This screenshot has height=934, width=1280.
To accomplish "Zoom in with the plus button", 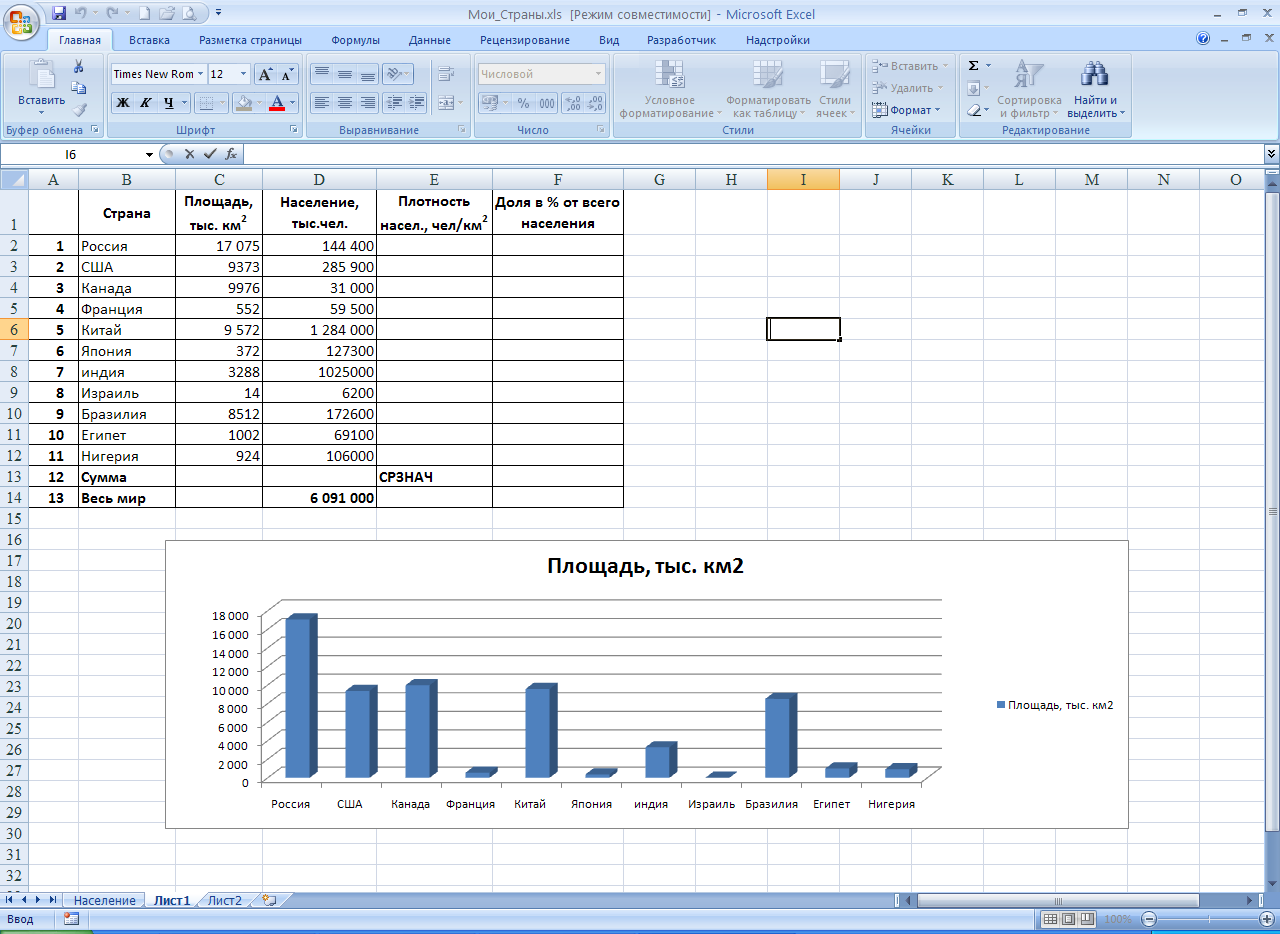I will pyautogui.click(x=1269, y=919).
